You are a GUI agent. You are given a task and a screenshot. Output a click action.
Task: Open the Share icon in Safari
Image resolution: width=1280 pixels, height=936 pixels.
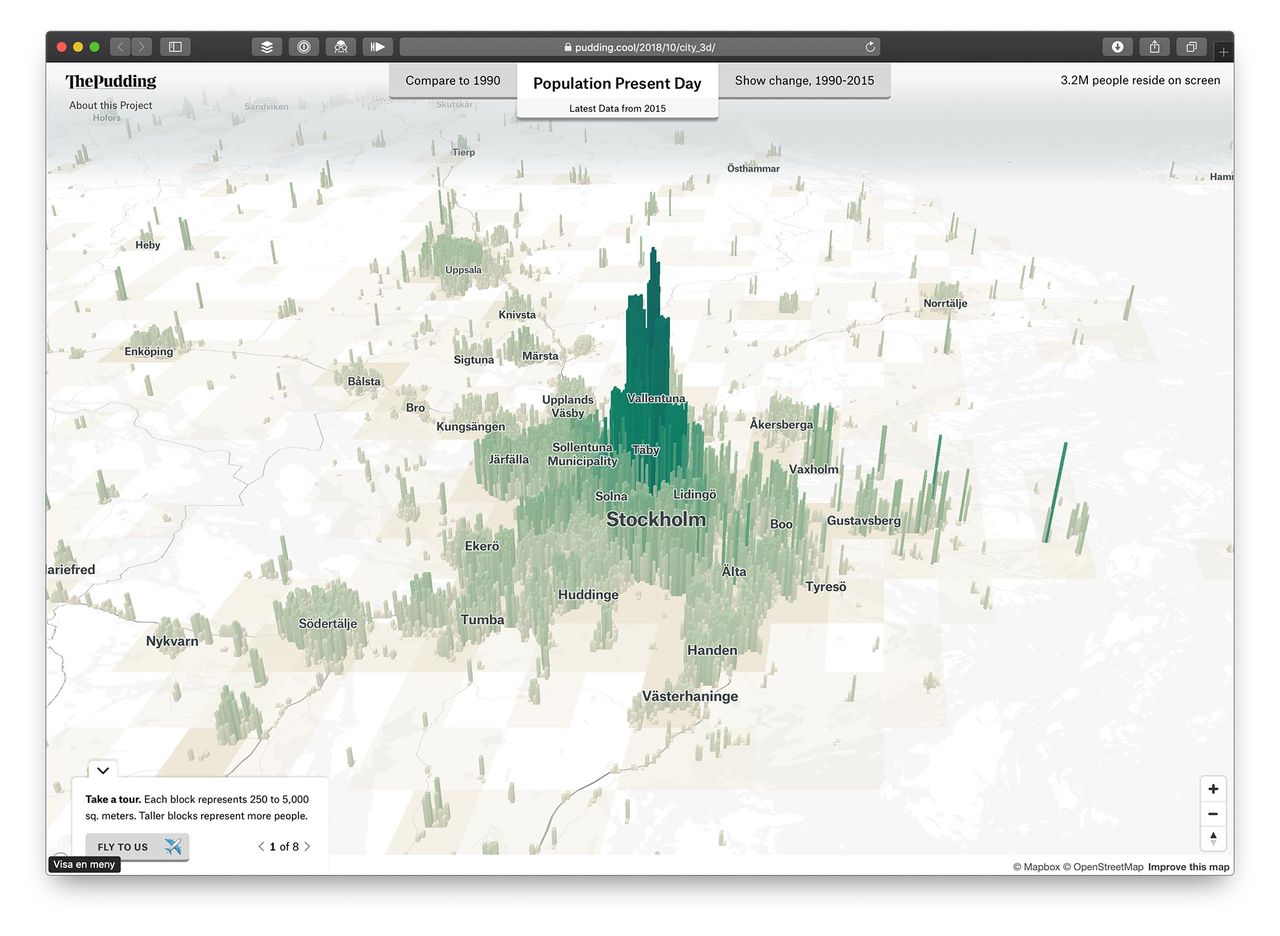(x=1155, y=47)
